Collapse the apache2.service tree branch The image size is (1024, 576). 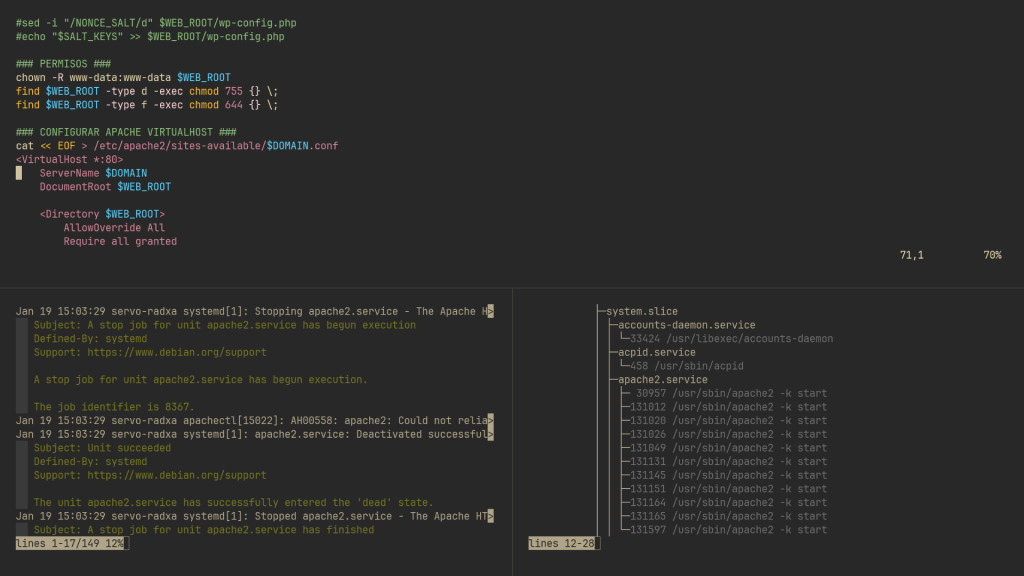tap(662, 380)
